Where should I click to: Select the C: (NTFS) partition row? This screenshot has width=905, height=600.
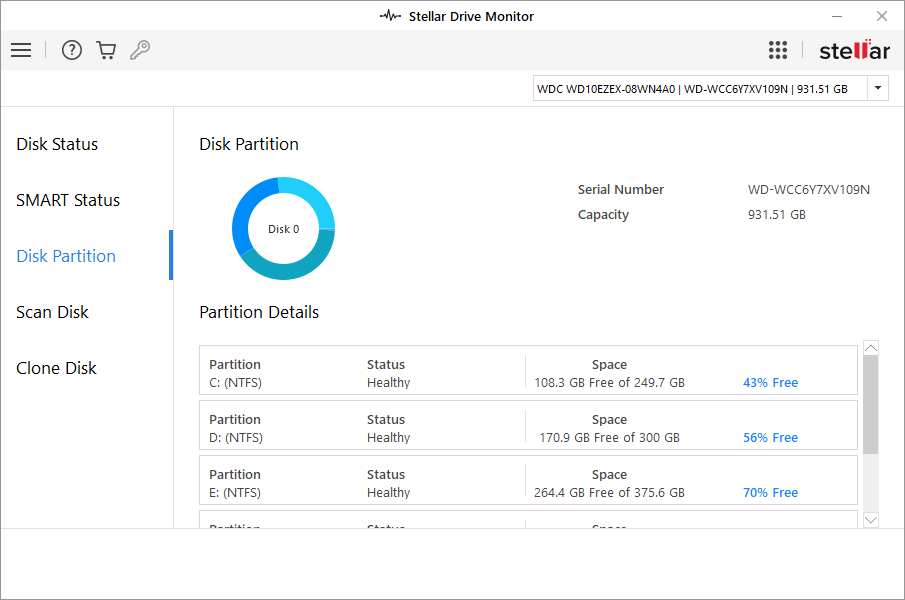coord(529,370)
